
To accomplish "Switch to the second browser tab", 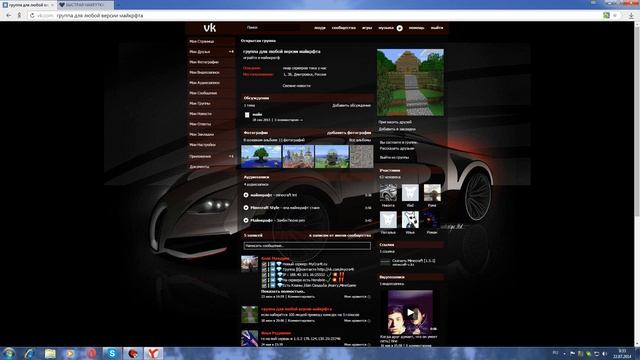I will [x=85, y=5].
